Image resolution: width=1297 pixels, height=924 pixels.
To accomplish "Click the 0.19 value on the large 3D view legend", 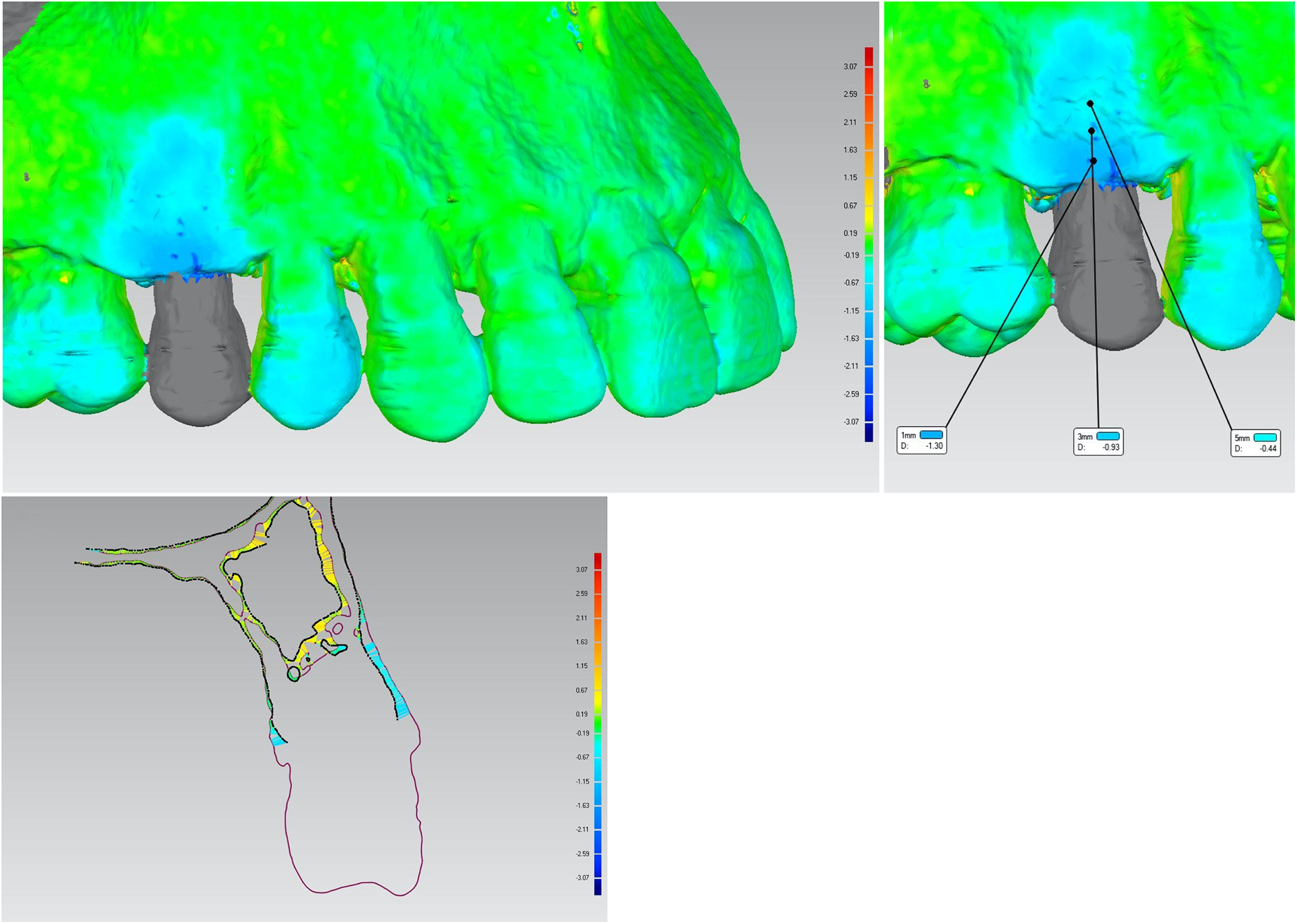I will (850, 233).
